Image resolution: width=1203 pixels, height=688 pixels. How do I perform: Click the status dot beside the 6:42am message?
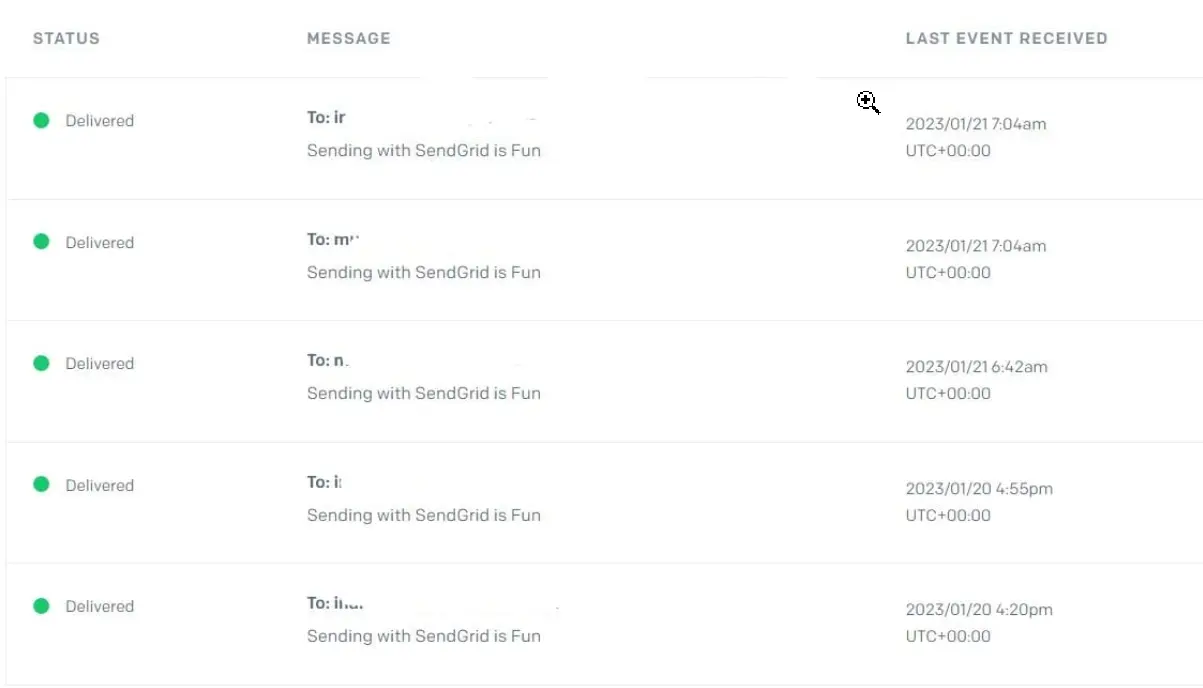[x=41, y=363]
